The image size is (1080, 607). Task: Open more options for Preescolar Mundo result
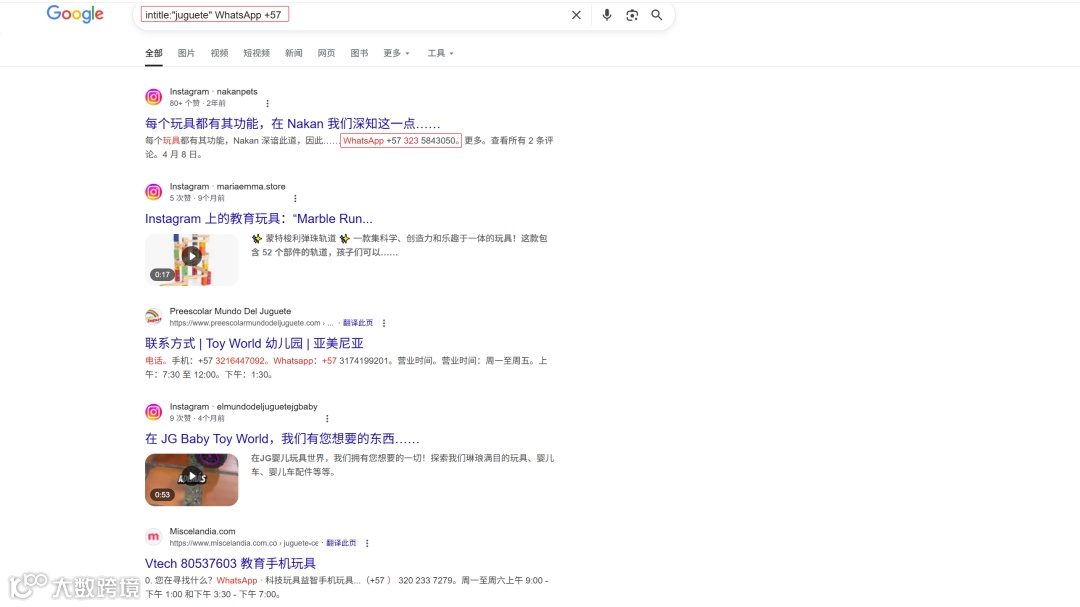point(384,323)
